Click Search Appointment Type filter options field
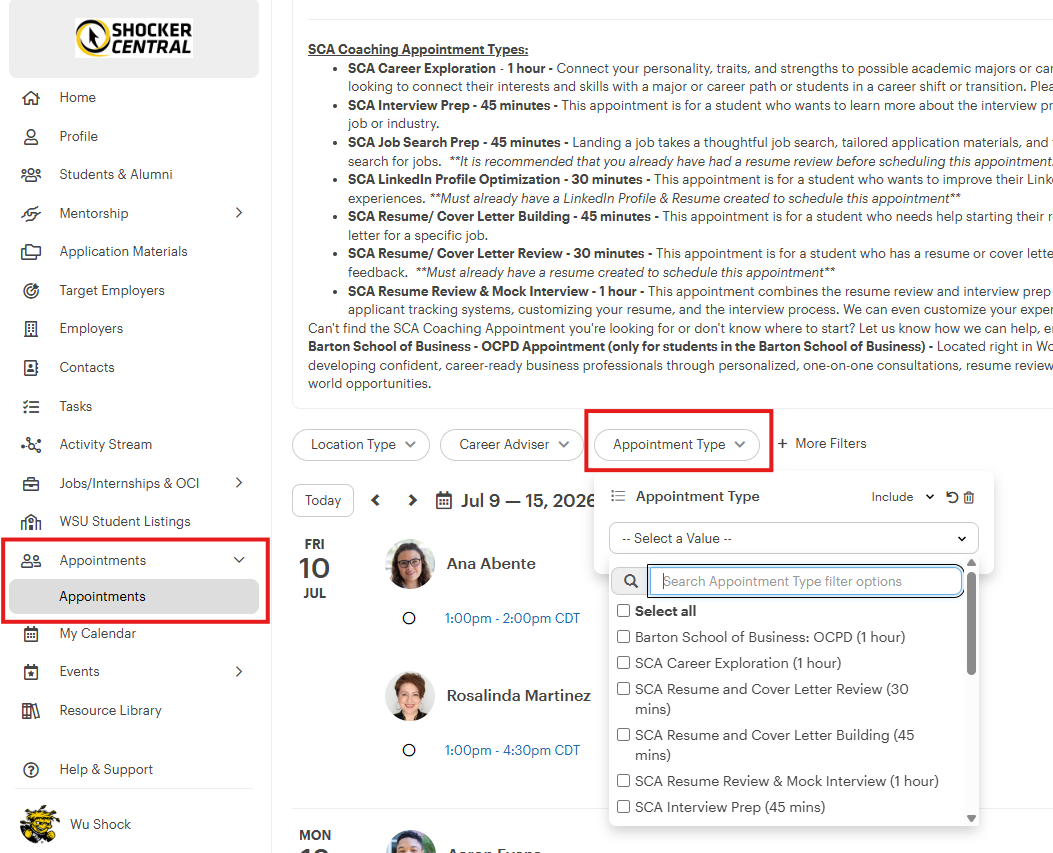The image size is (1053, 853). [x=806, y=581]
